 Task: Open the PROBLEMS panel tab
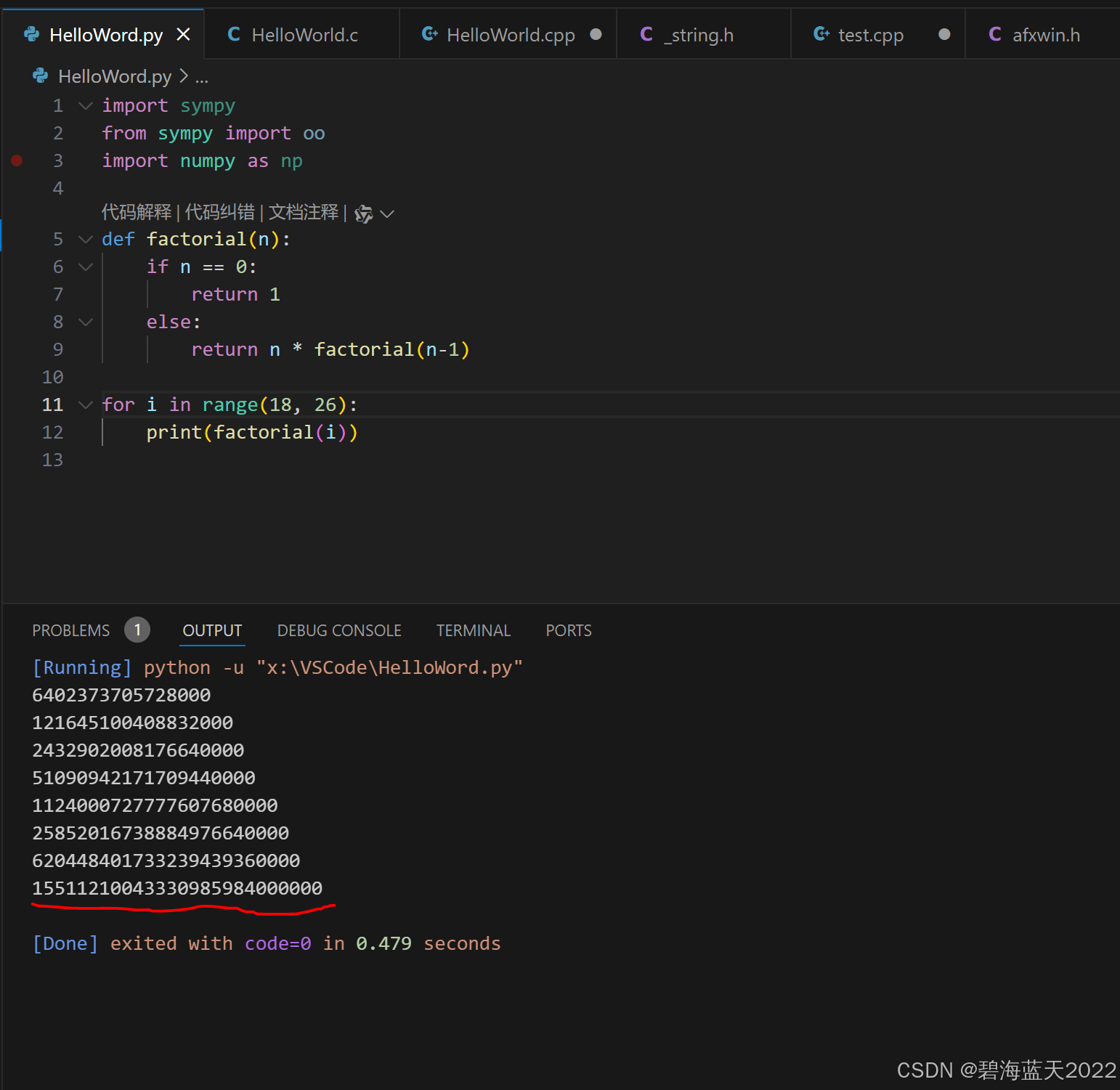[70, 630]
